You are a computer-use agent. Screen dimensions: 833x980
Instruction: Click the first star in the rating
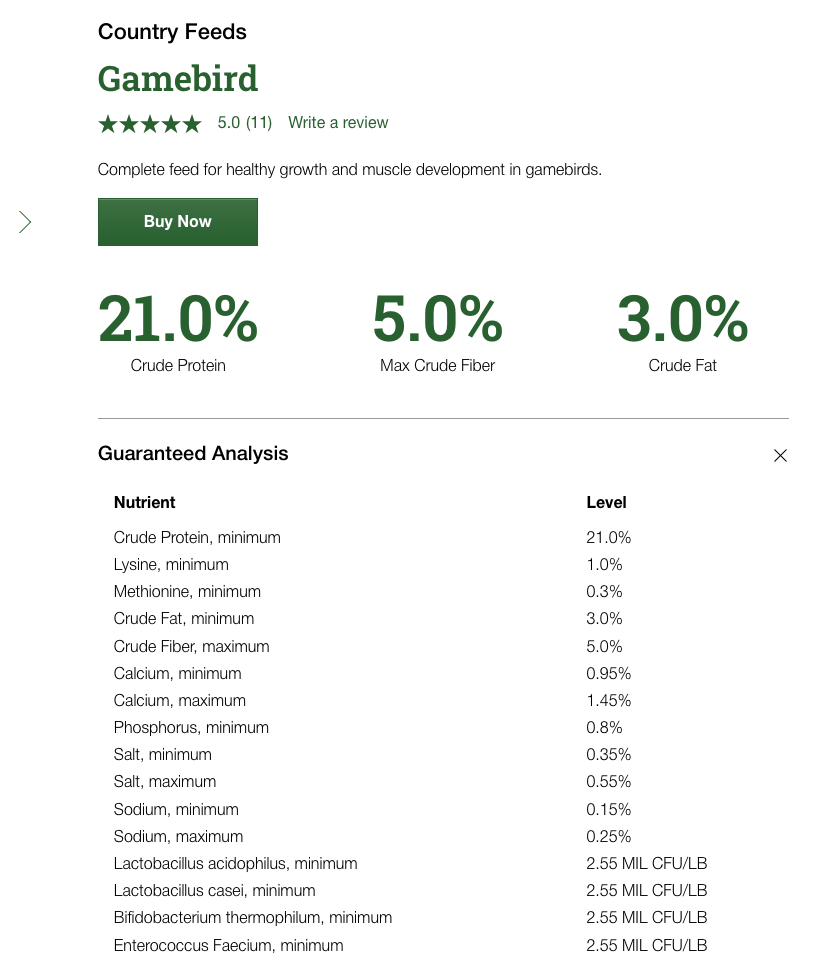(x=108, y=124)
